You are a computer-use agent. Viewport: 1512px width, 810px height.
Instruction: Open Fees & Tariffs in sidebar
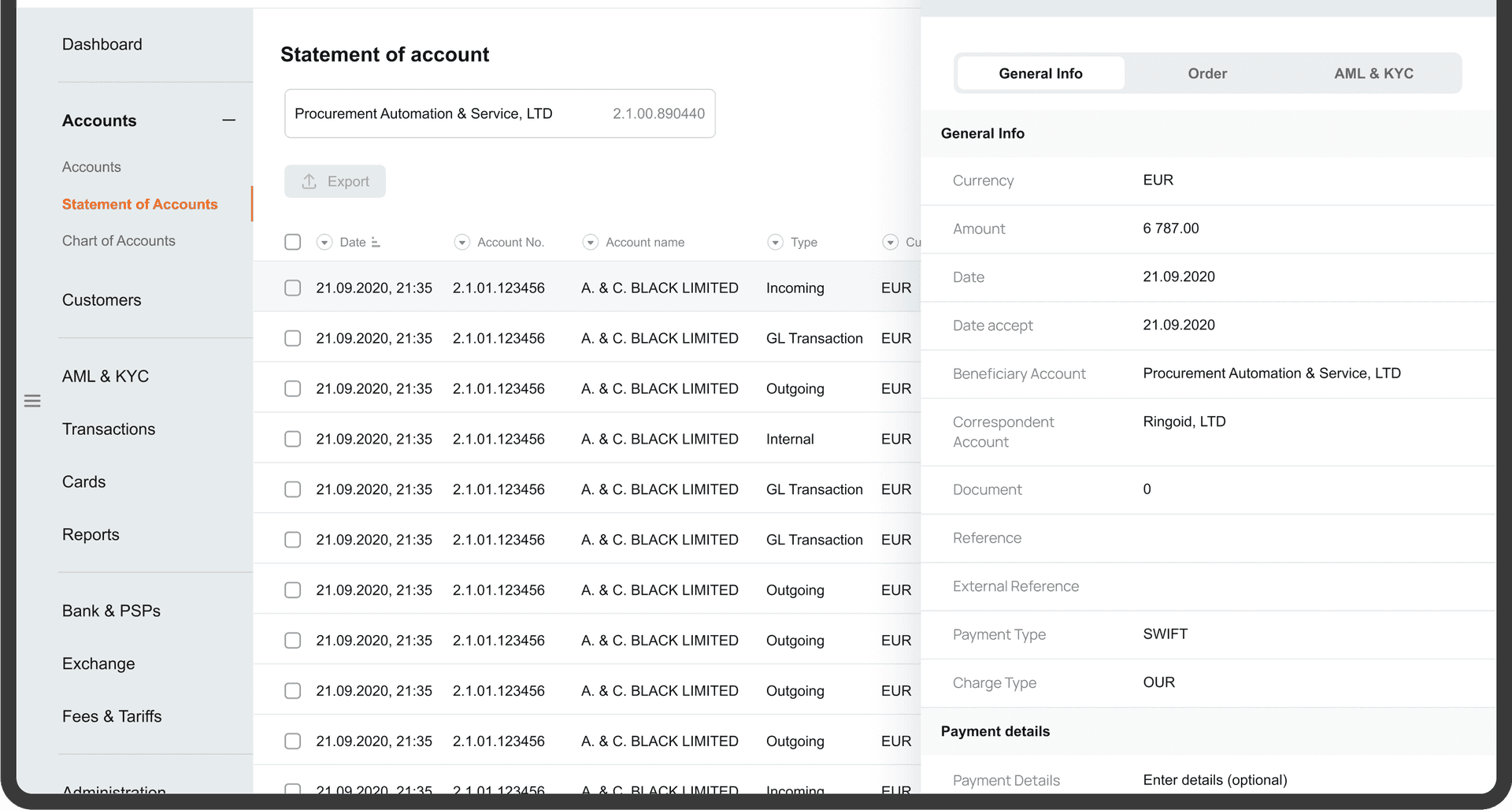[x=112, y=716]
